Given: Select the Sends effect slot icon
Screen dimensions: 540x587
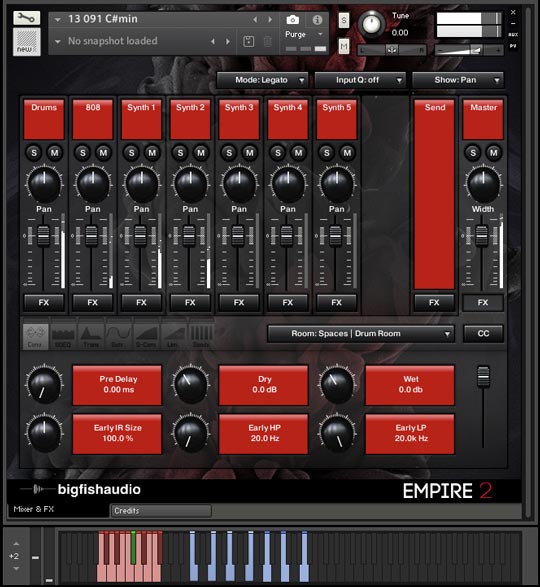Looking at the screenshot, I should [201, 337].
